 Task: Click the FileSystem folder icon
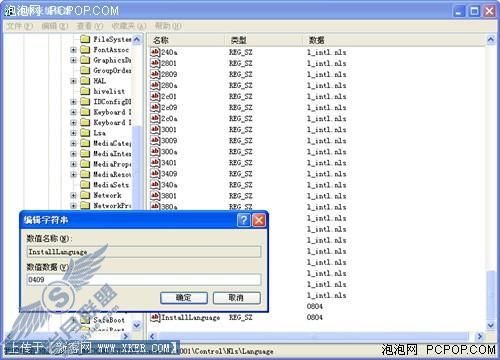(x=85, y=39)
